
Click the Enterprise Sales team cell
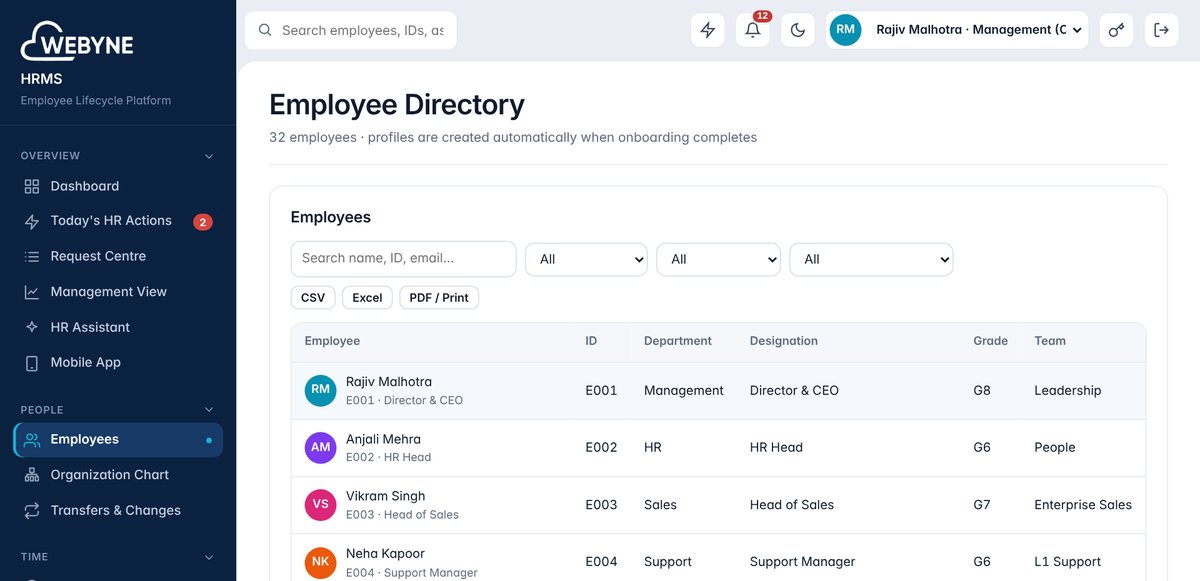click(1083, 505)
